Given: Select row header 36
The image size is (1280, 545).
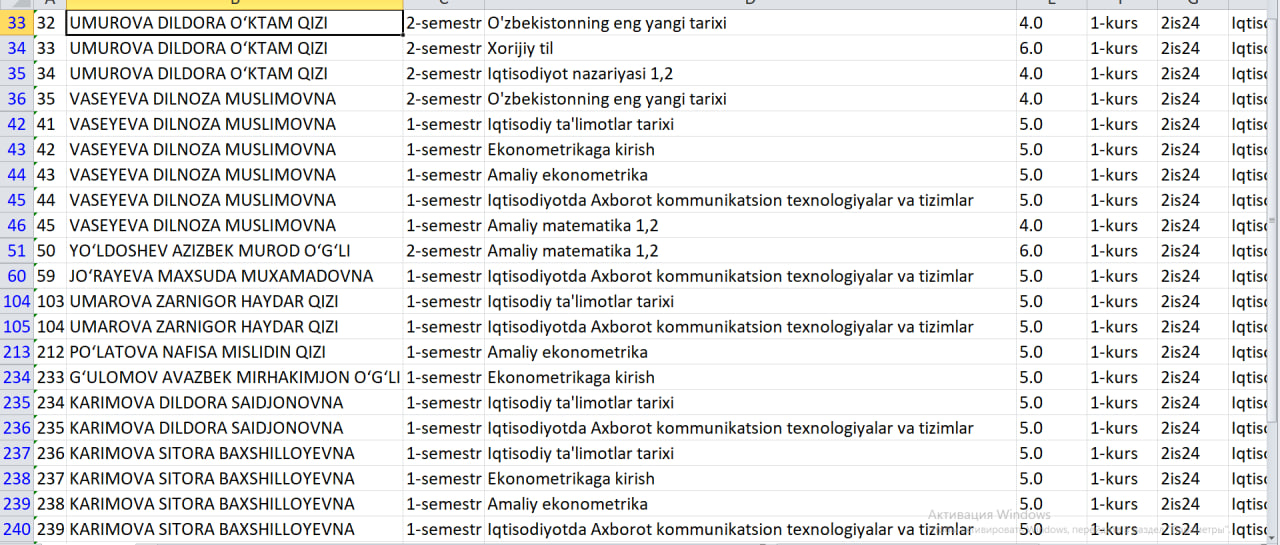Looking at the screenshot, I should click(x=16, y=99).
